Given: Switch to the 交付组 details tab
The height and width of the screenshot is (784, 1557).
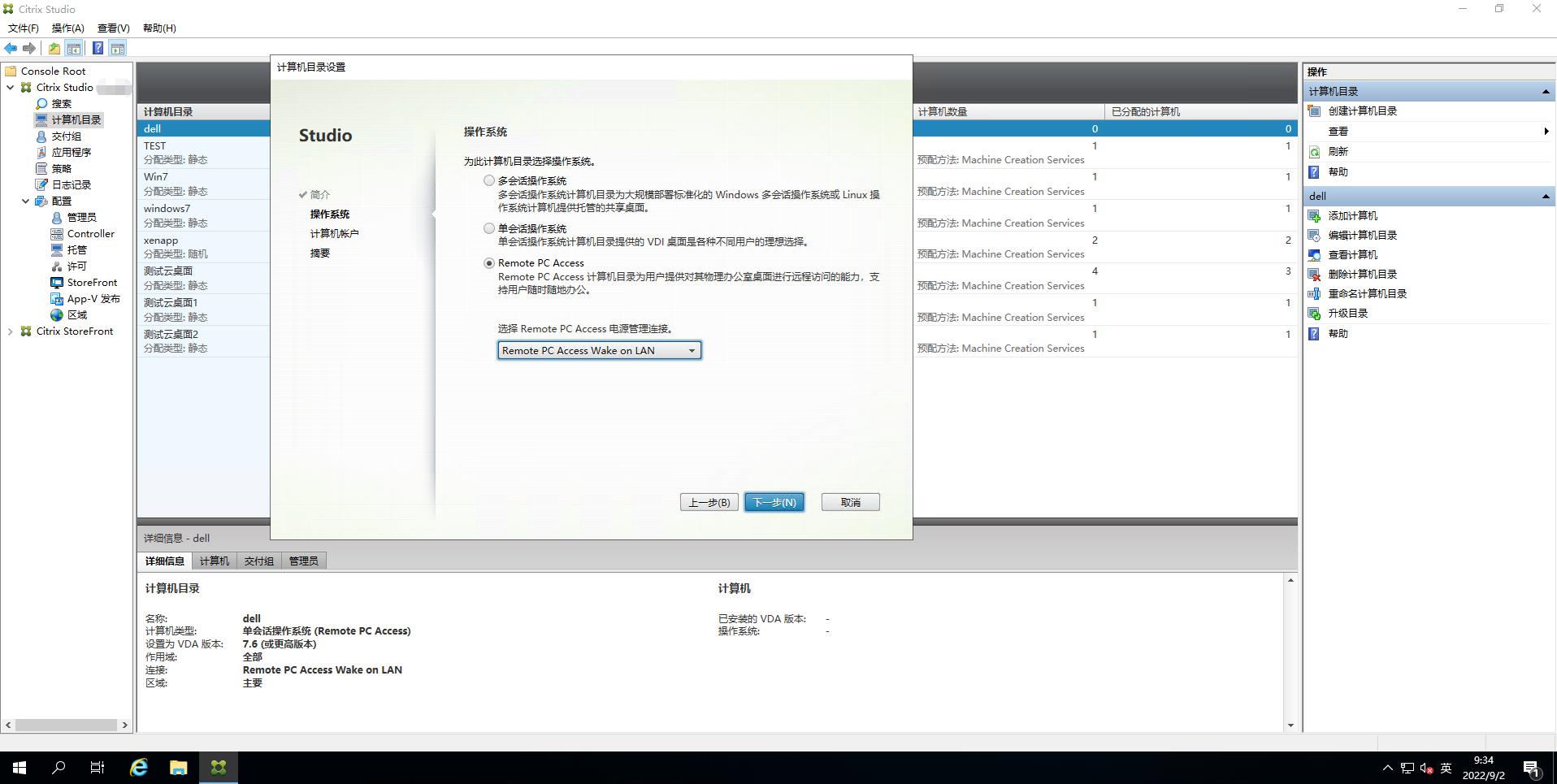Looking at the screenshot, I should pos(259,561).
